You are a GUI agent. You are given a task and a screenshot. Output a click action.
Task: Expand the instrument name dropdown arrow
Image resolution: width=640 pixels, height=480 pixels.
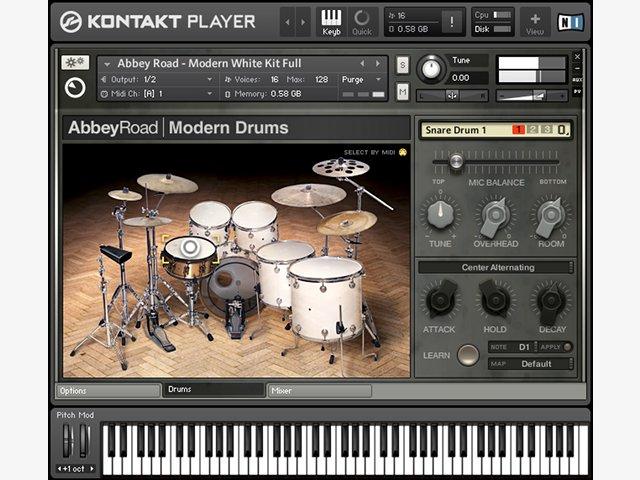click(107, 64)
